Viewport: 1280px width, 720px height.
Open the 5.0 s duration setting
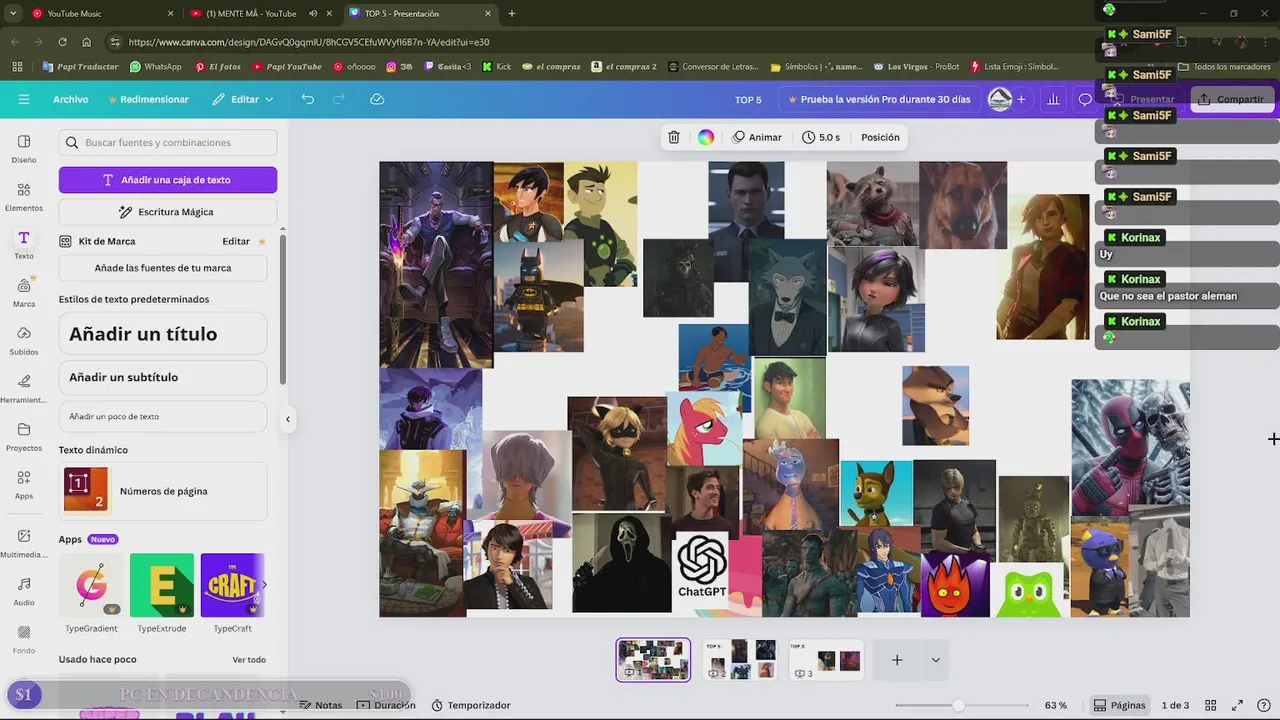tap(821, 137)
